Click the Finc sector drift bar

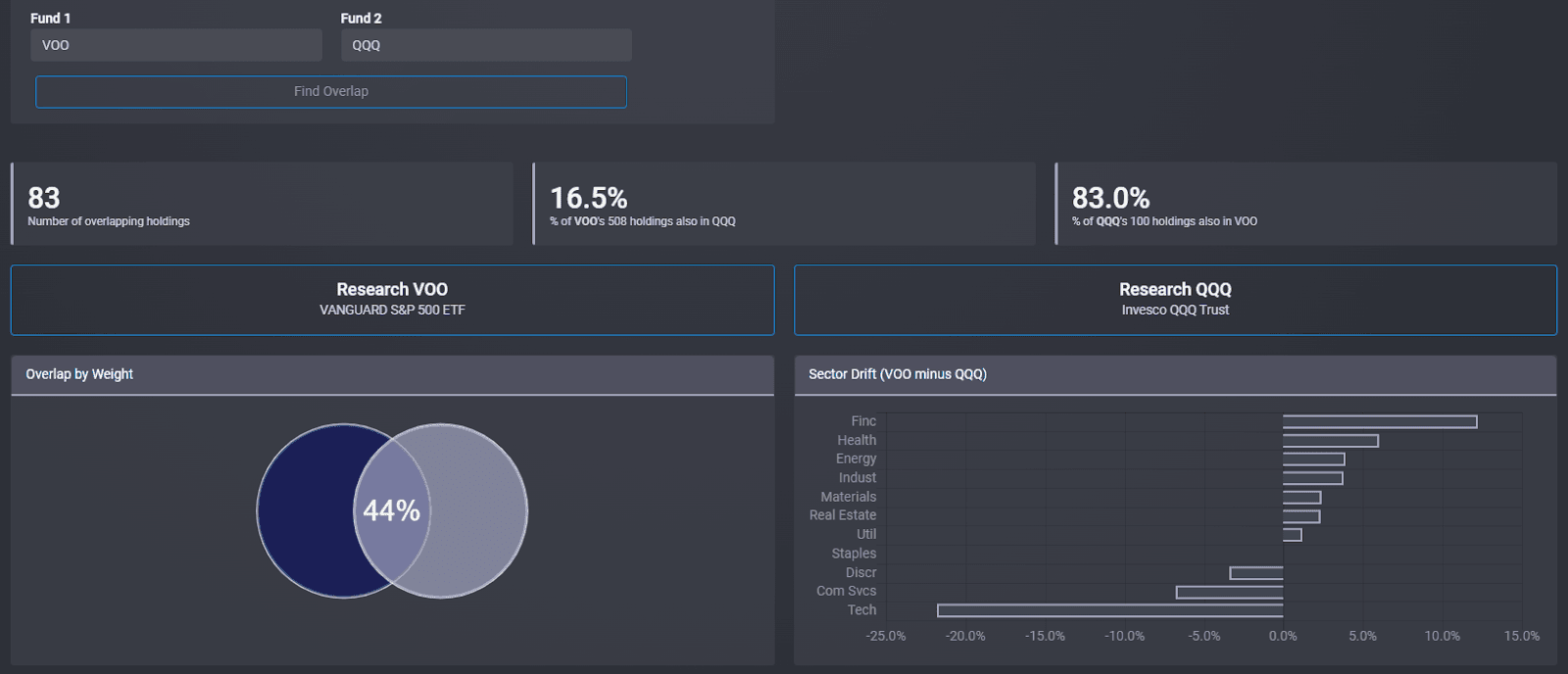click(1380, 421)
